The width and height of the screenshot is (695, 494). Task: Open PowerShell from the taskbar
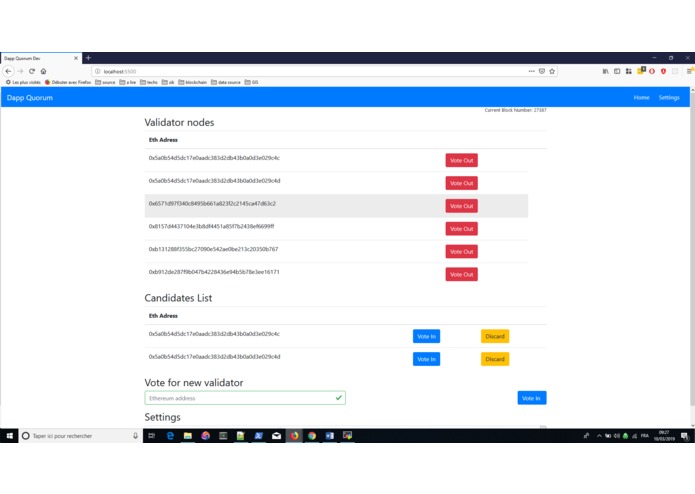coord(258,436)
